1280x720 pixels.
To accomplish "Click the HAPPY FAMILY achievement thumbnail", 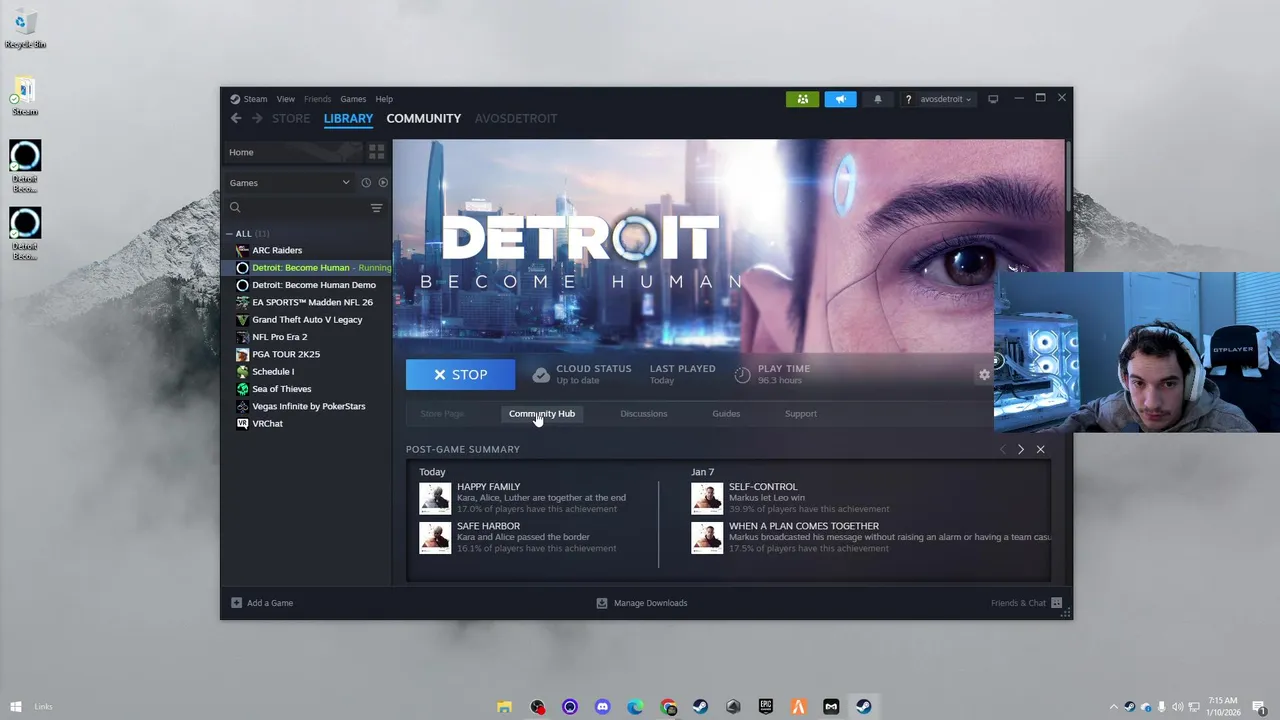I will tap(435, 498).
